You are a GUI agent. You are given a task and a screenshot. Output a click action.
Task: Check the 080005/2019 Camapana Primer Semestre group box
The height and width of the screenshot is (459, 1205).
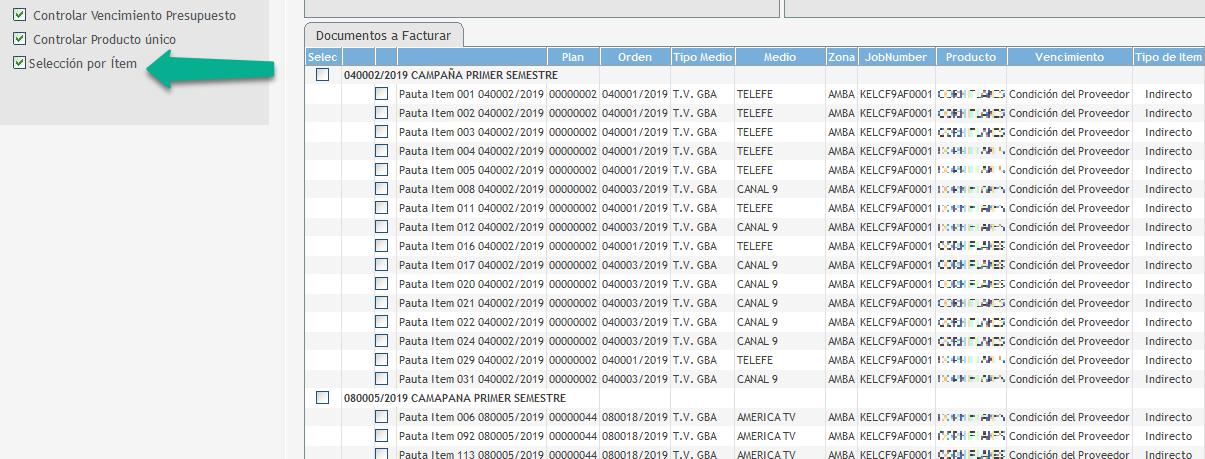322,398
